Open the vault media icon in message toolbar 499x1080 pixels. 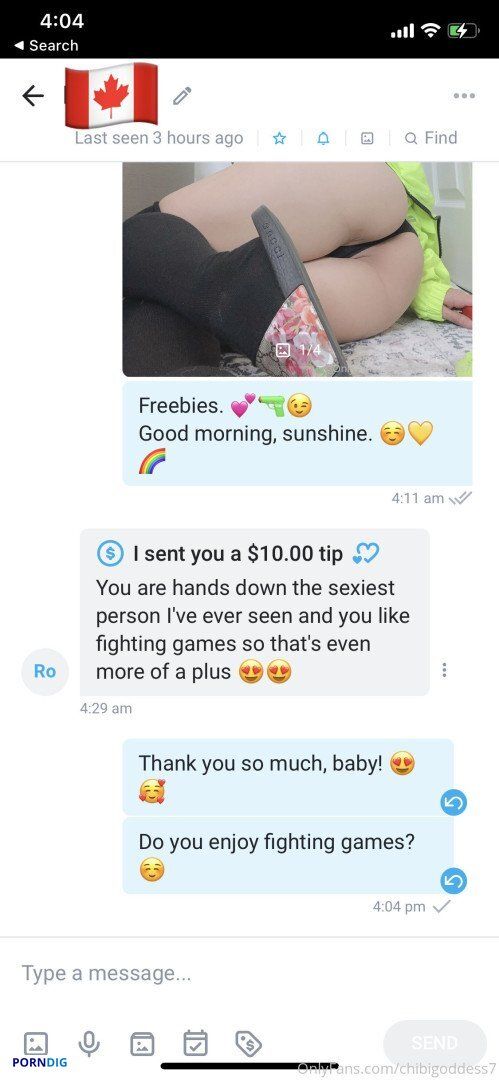[x=143, y=1043]
